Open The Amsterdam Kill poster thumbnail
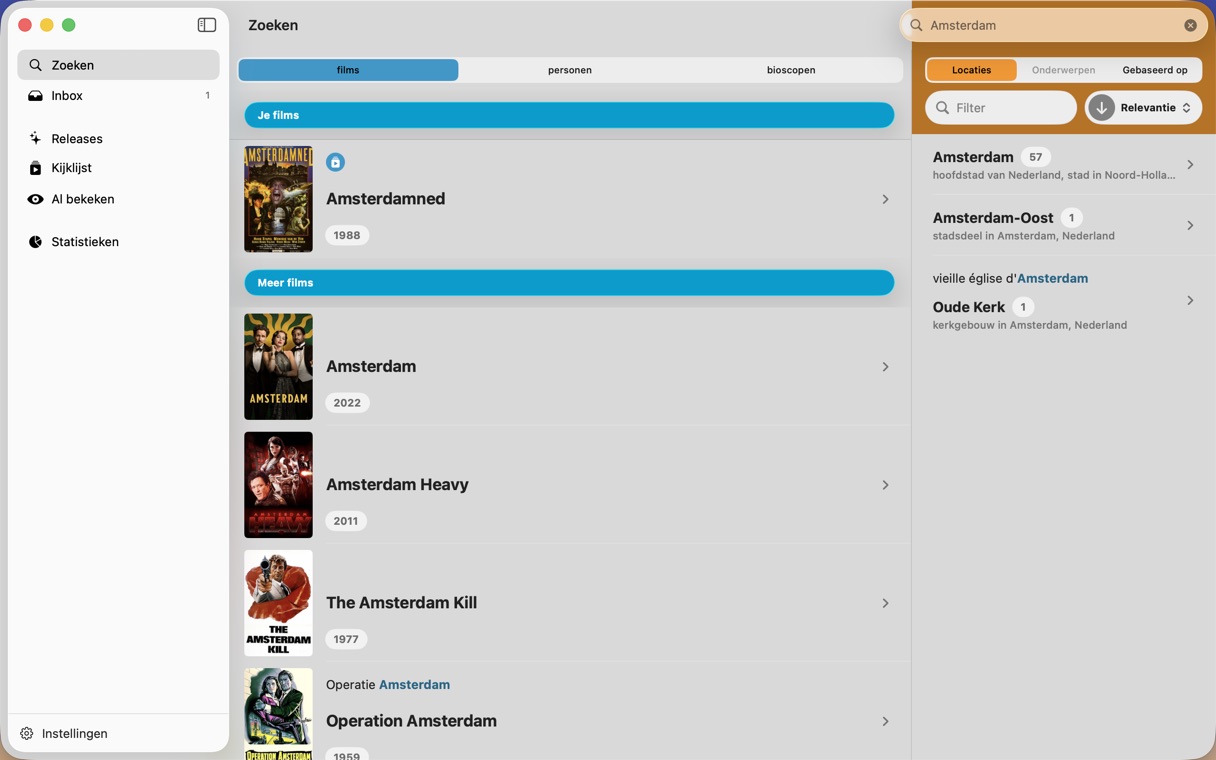1216x760 pixels. [x=278, y=603]
